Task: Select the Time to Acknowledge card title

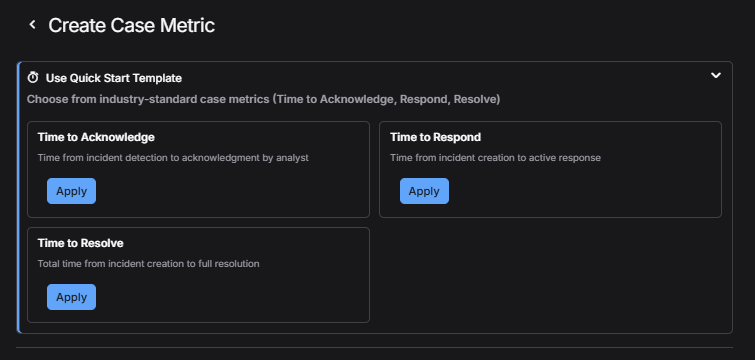Action: (96, 137)
